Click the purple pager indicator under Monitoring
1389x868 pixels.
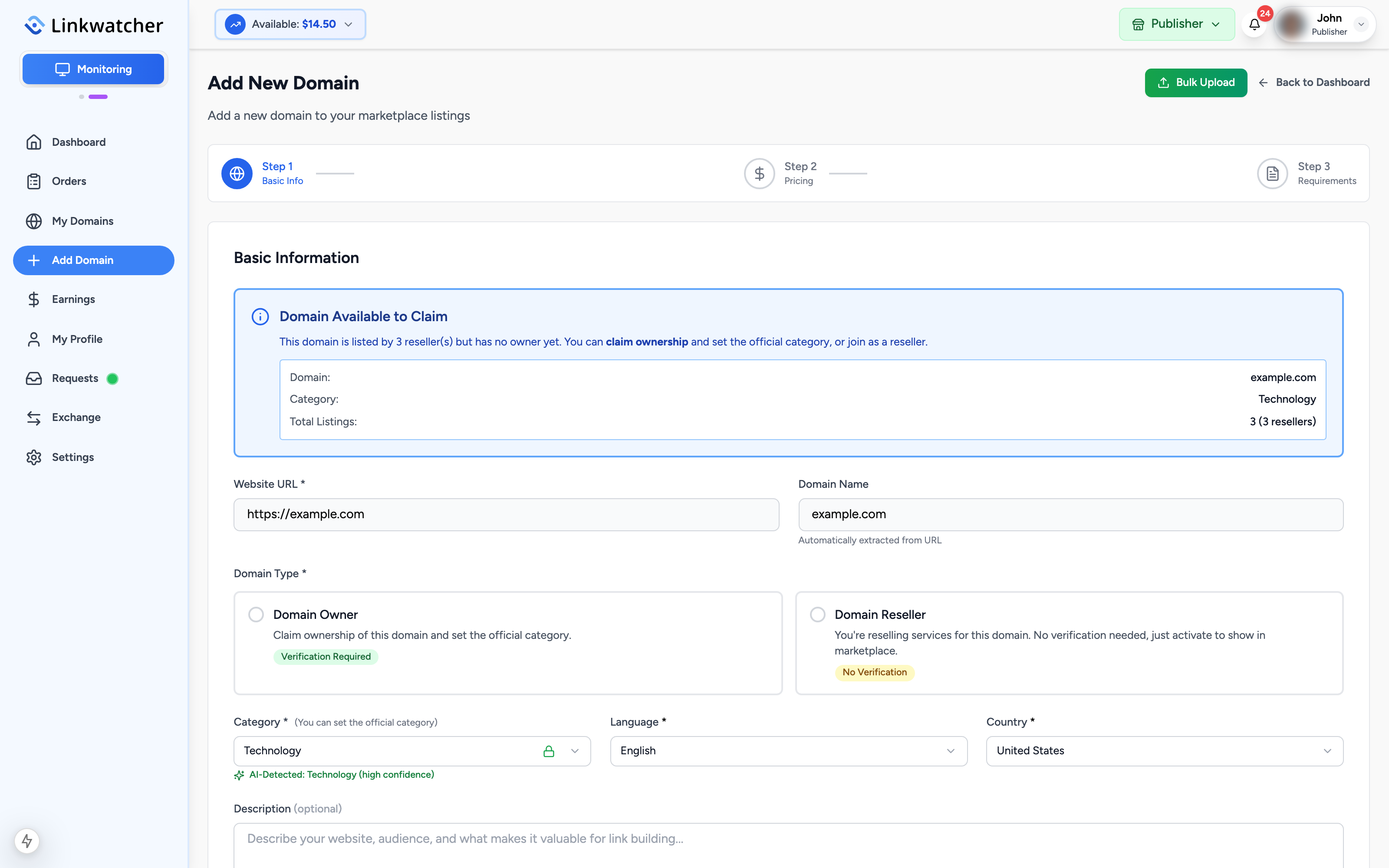point(98,97)
